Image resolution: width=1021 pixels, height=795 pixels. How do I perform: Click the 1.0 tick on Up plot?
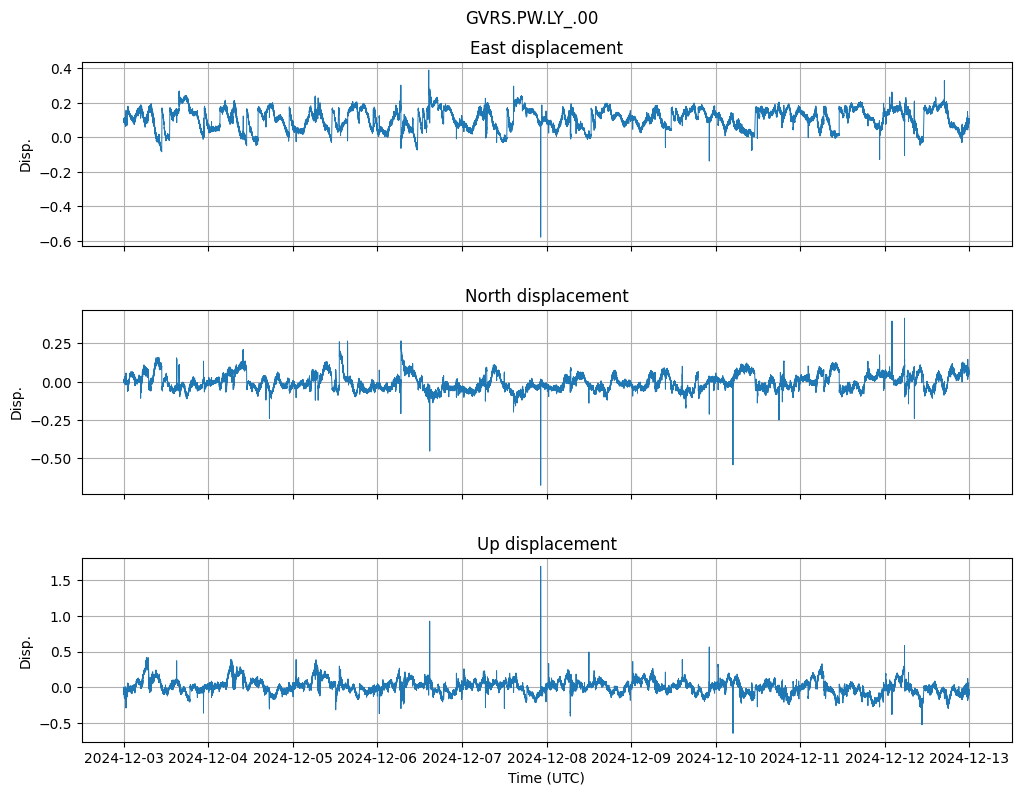(x=60, y=617)
